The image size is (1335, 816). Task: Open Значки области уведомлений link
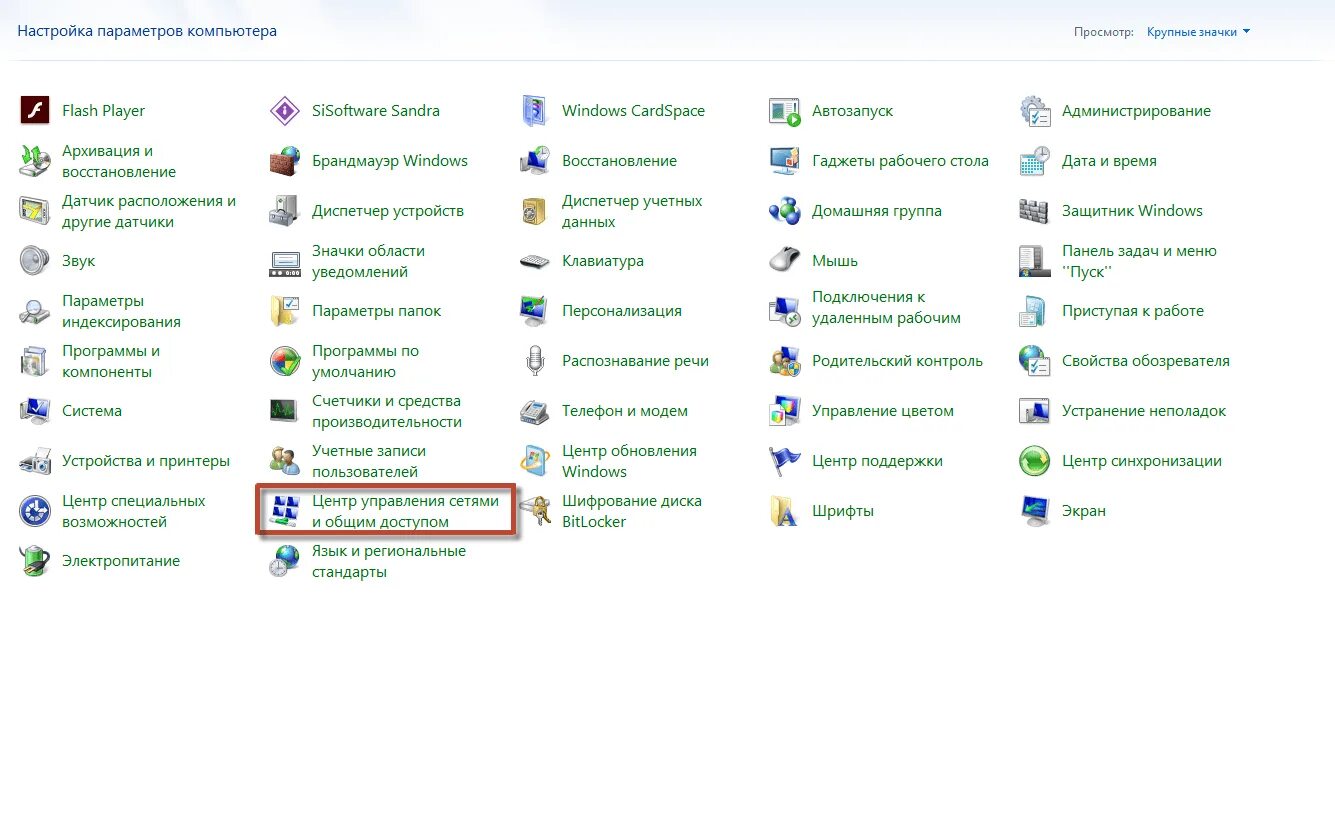(368, 261)
